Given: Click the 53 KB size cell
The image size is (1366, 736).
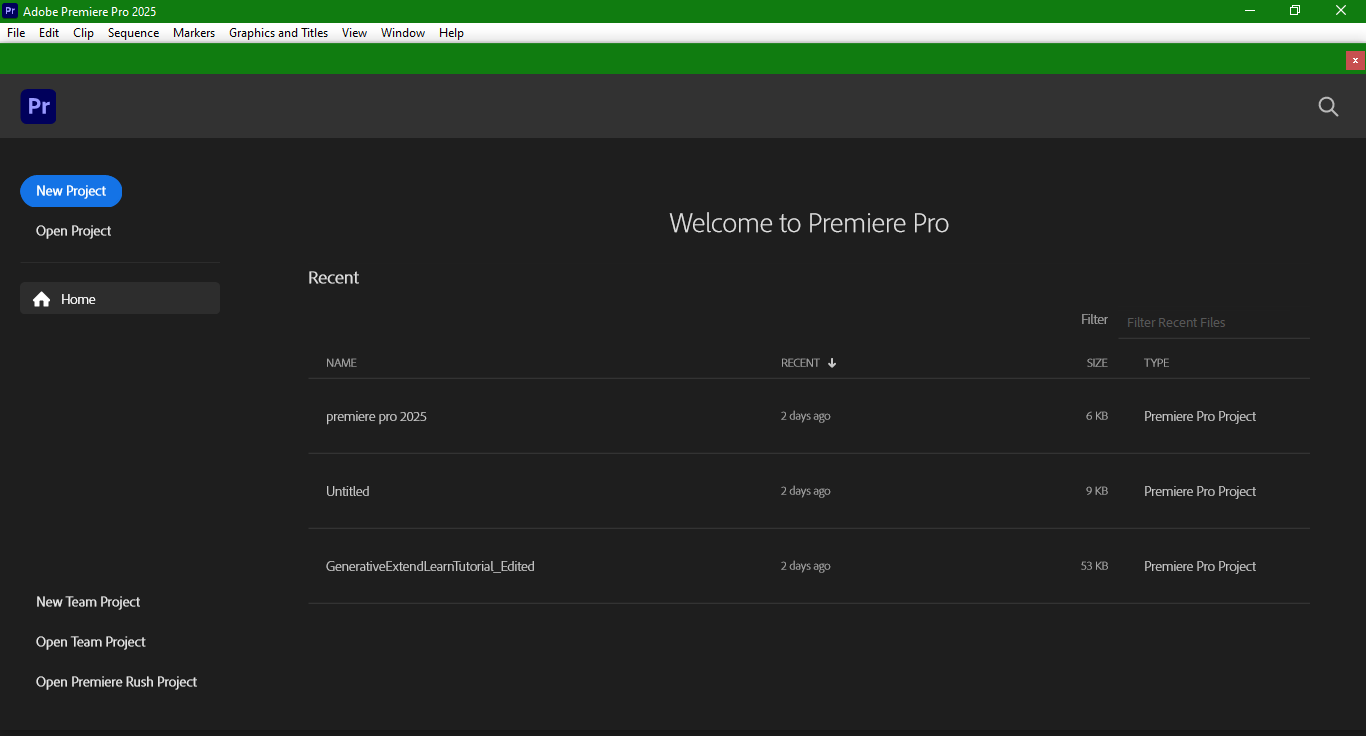Looking at the screenshot, I should coord(1094,566).
